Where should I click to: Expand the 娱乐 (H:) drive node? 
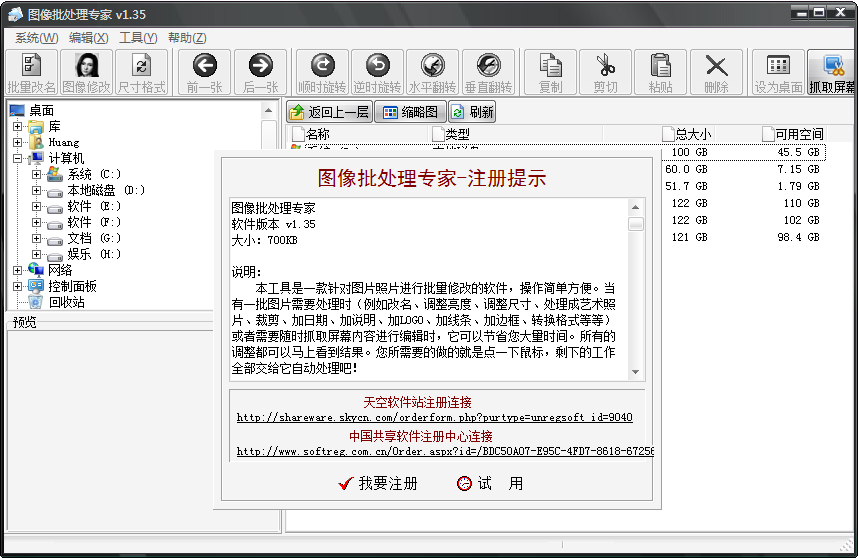click(x=36, y=254)
